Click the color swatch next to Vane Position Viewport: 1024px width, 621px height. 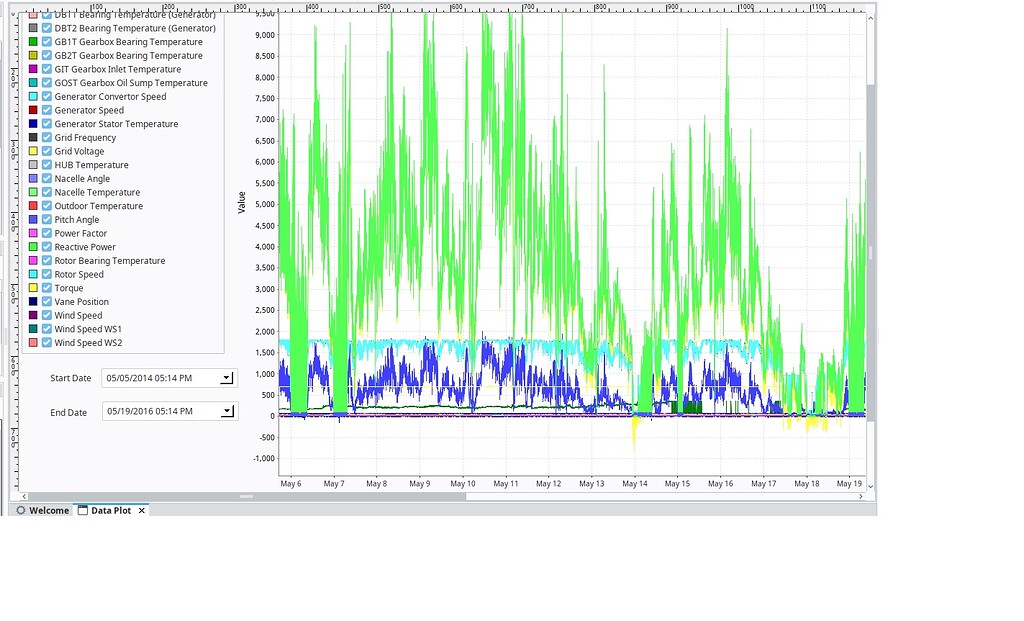[33, 301]
